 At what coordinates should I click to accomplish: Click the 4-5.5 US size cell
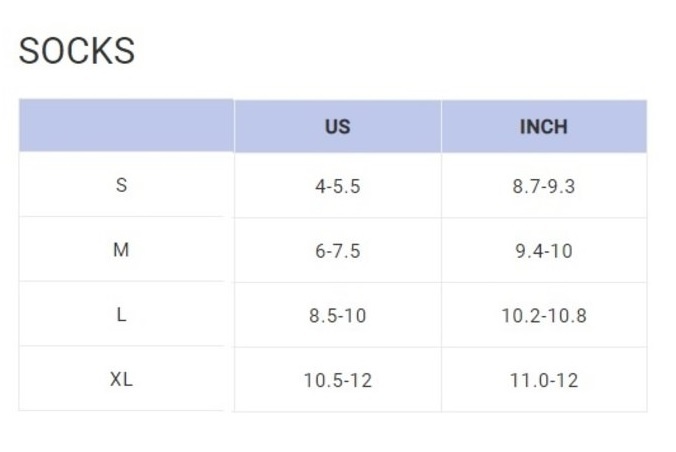338,185
